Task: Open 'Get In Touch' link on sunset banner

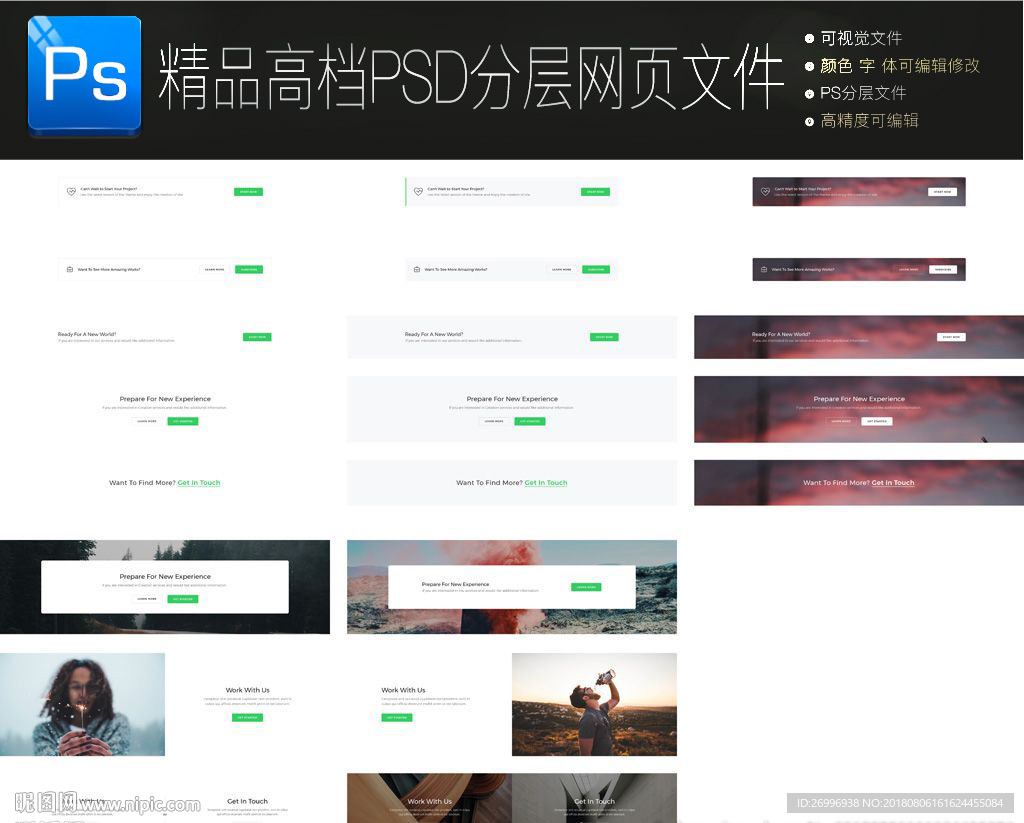Action: pos(893,483)
